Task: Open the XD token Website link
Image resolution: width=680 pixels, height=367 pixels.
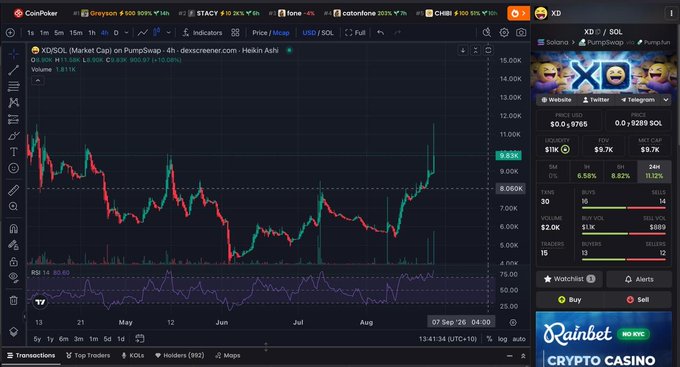Action: 556,100
